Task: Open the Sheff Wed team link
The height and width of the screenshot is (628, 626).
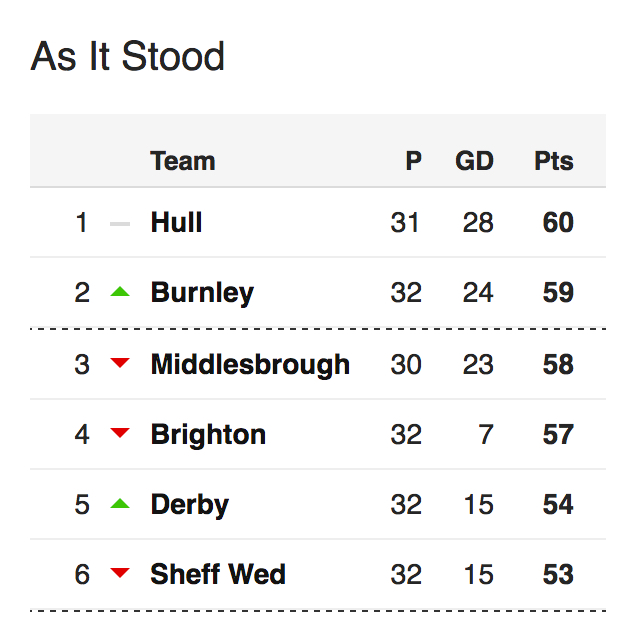Action: tap(218, 574)
